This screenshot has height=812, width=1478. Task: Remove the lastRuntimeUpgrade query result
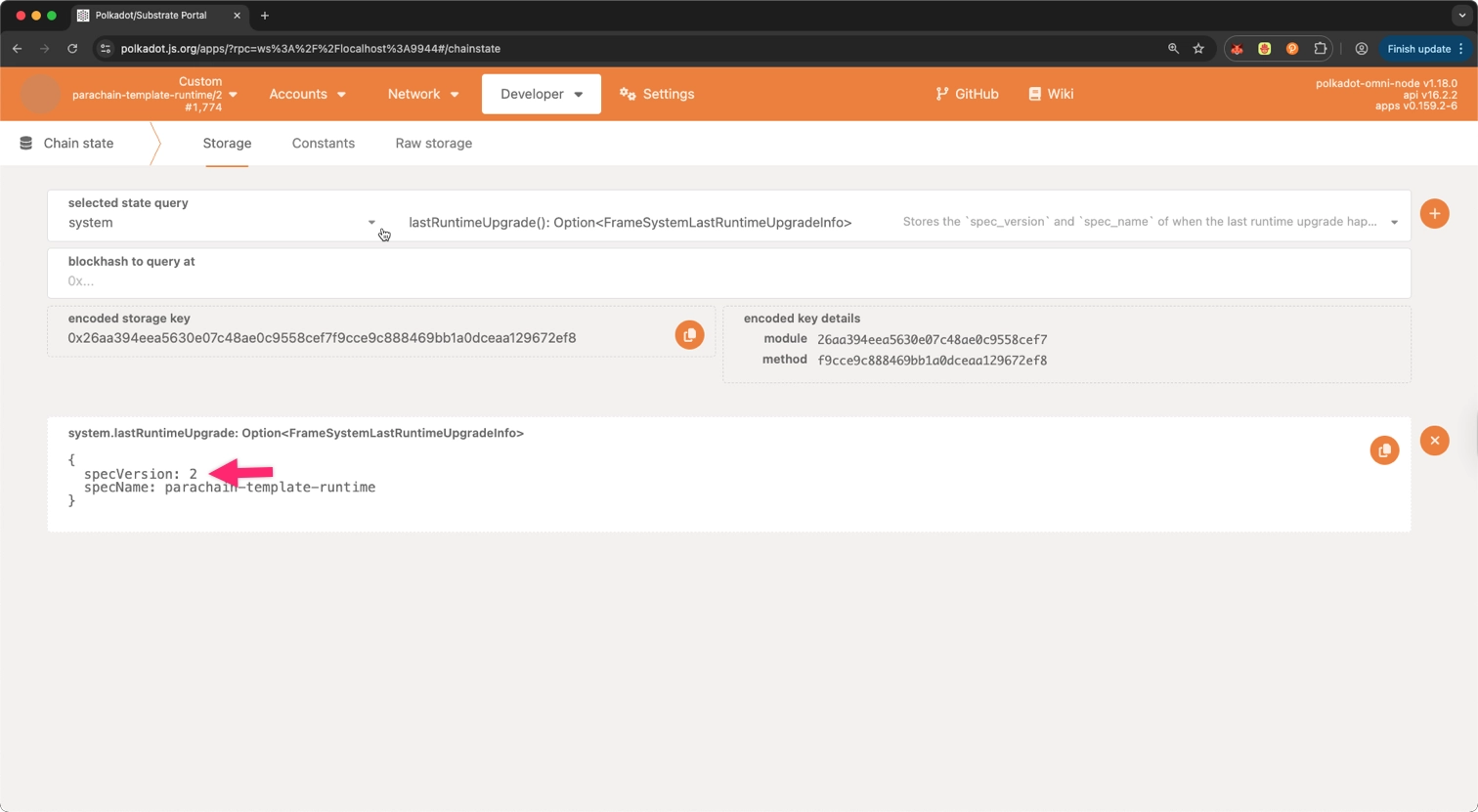pos(1434,441)
